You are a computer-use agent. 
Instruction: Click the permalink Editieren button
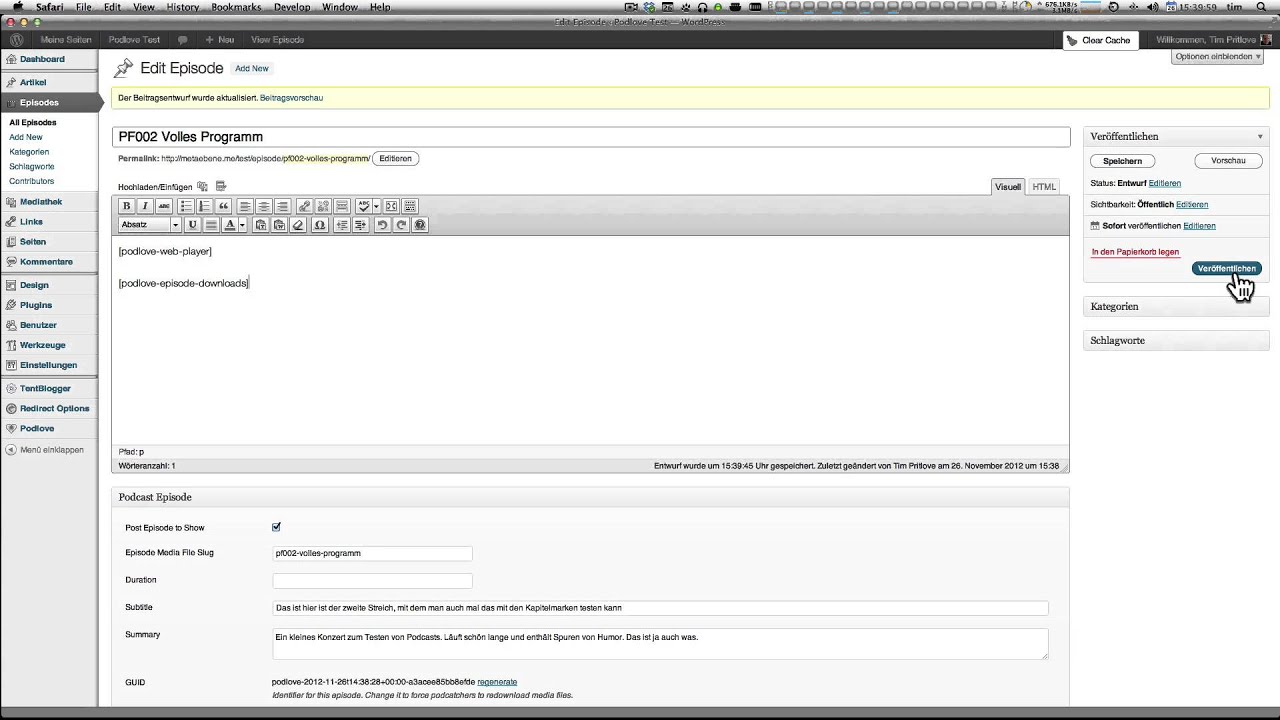(395, 158)
